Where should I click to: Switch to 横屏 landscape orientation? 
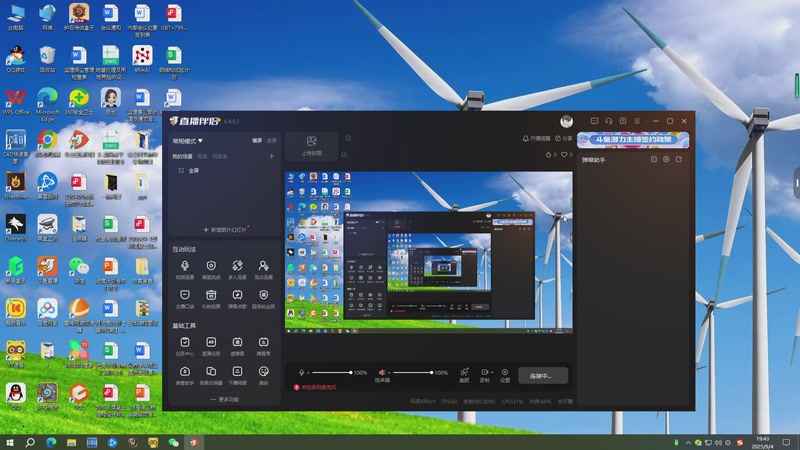click(x=257, y=141)
